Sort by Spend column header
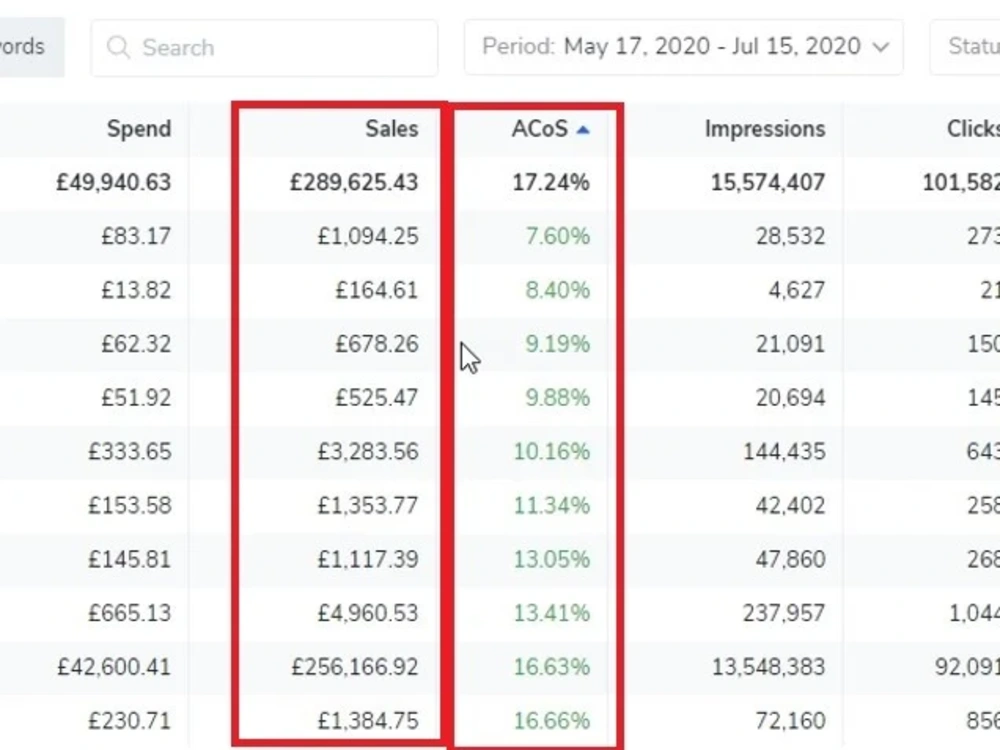The height and width of the screenshot is (750, 1000). click(x=139, y=129)
